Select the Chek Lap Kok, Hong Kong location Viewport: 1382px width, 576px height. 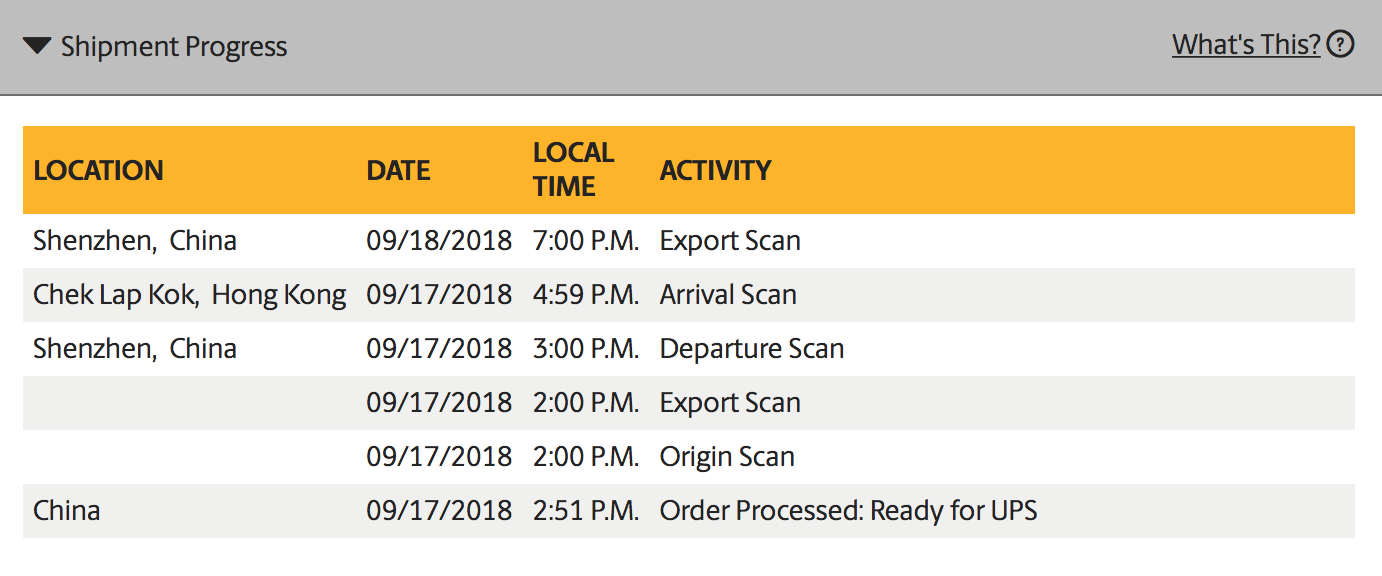(190, 295)
